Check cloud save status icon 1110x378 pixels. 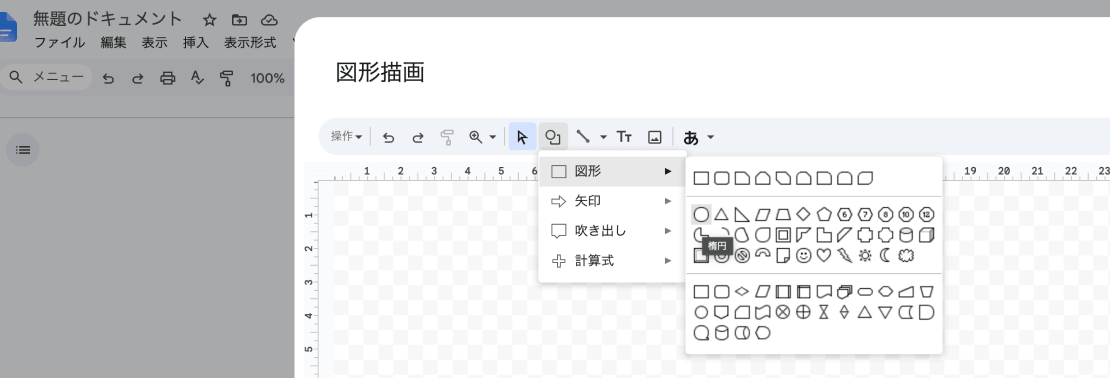pos(269,20)
